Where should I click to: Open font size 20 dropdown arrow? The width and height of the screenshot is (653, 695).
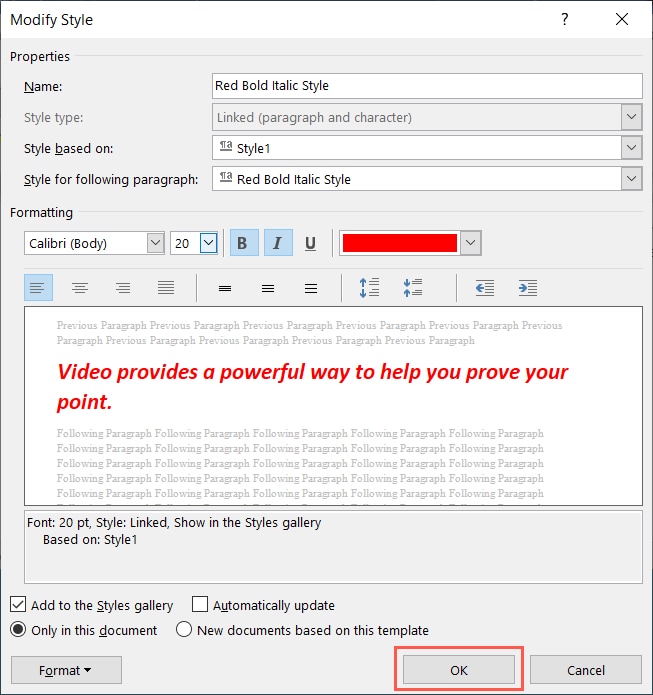click(208, 243)
